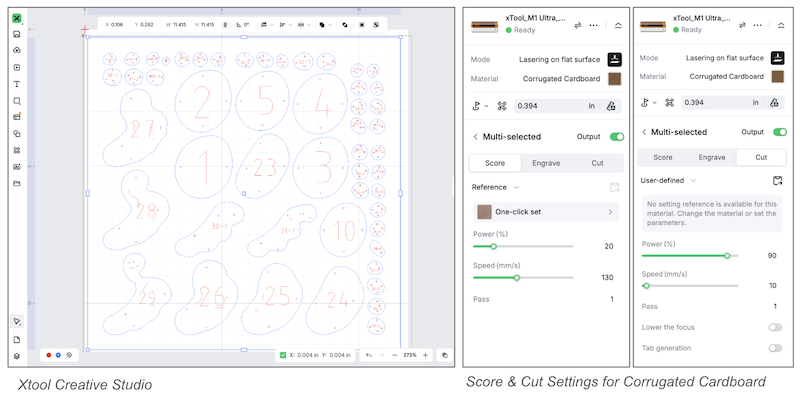Adjust the Speed slider in Score panel
This screenshot has width=800, height=404.
pyautogui.click(x=516, y=277)
